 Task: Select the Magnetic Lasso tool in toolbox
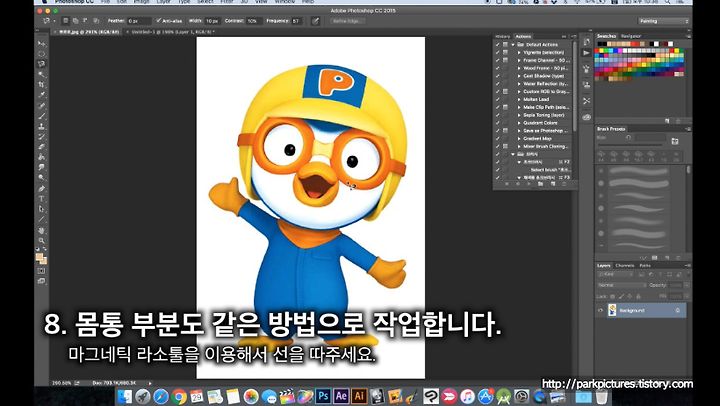click(x=42, y=64)
